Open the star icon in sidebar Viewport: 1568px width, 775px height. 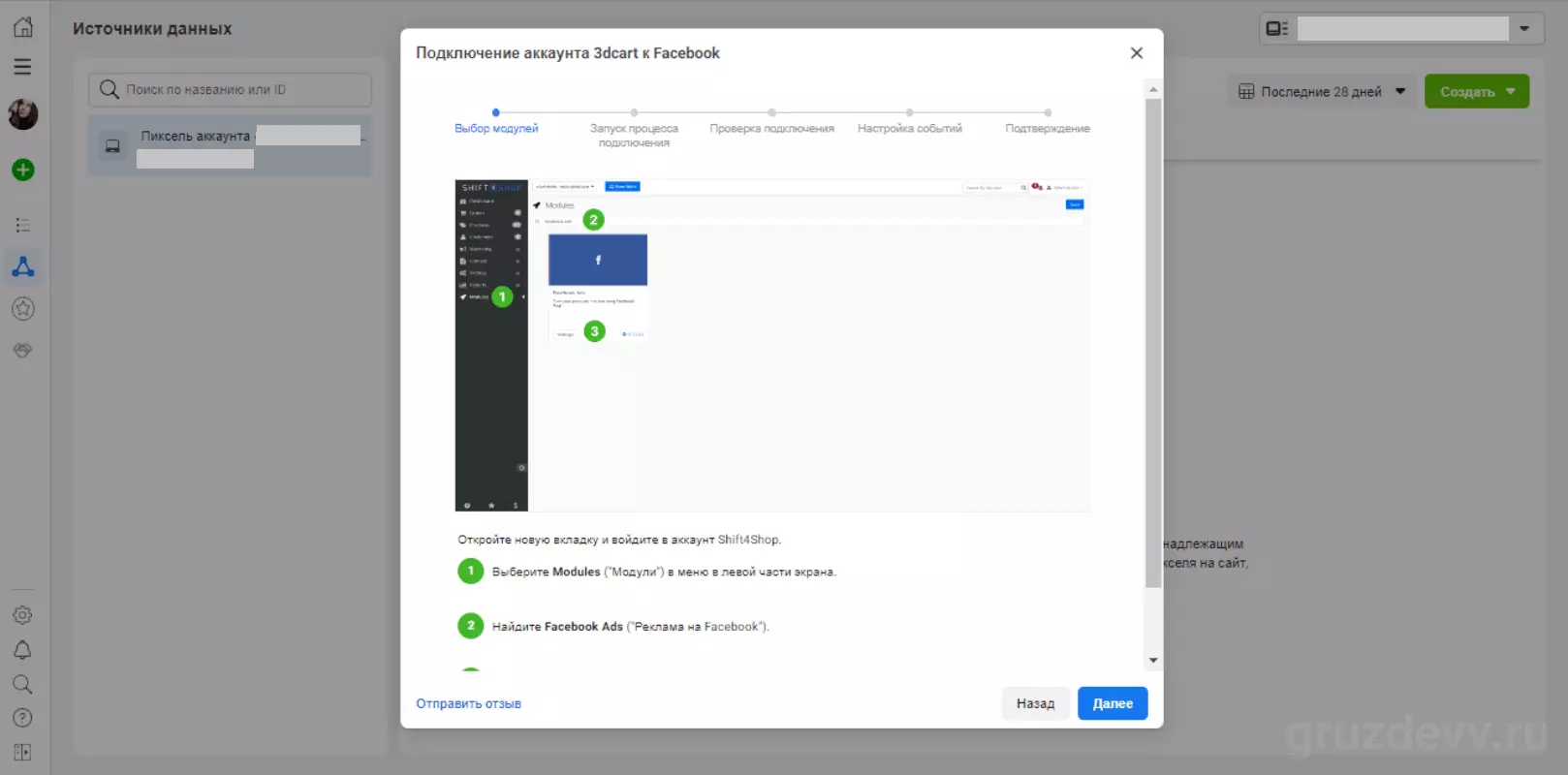point(23,309)
